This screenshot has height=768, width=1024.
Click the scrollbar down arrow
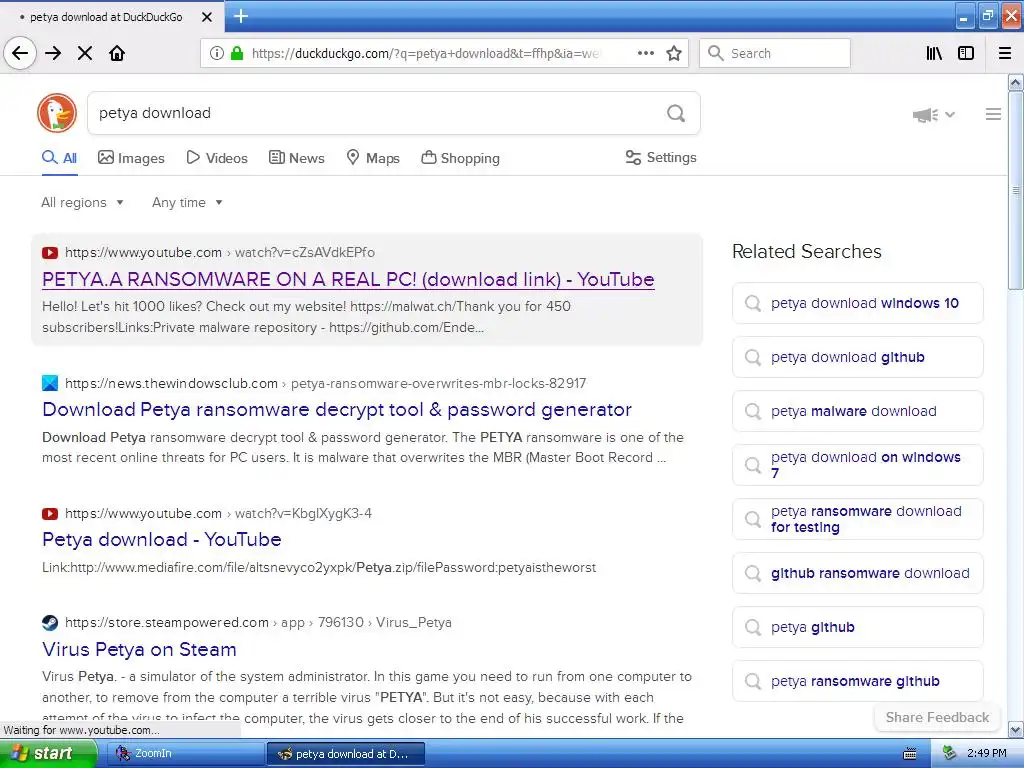(x=1016, y=729)
